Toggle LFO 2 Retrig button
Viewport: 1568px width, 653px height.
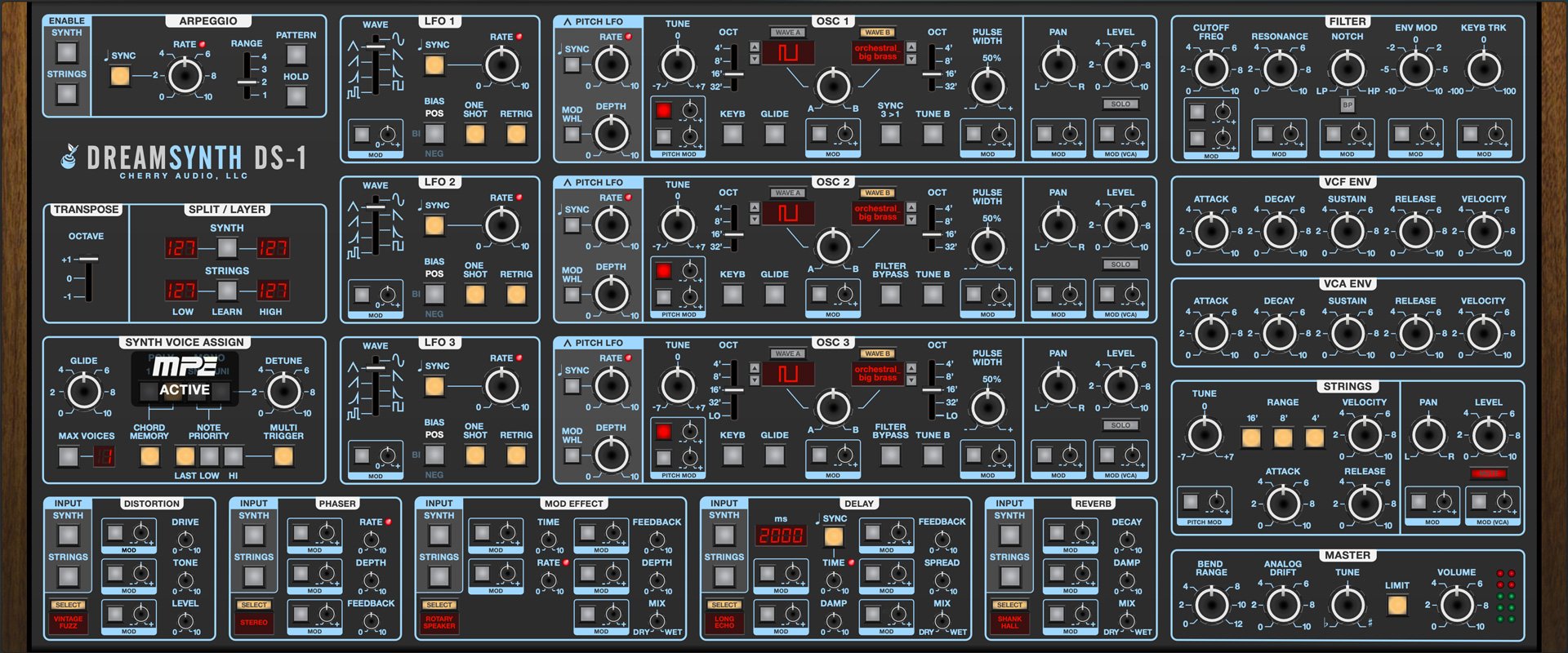click(516, 295)
